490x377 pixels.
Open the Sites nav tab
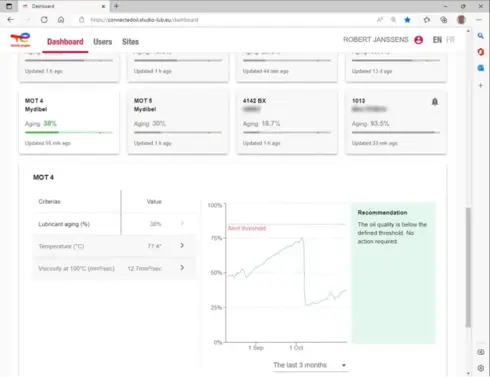(130, 42)
